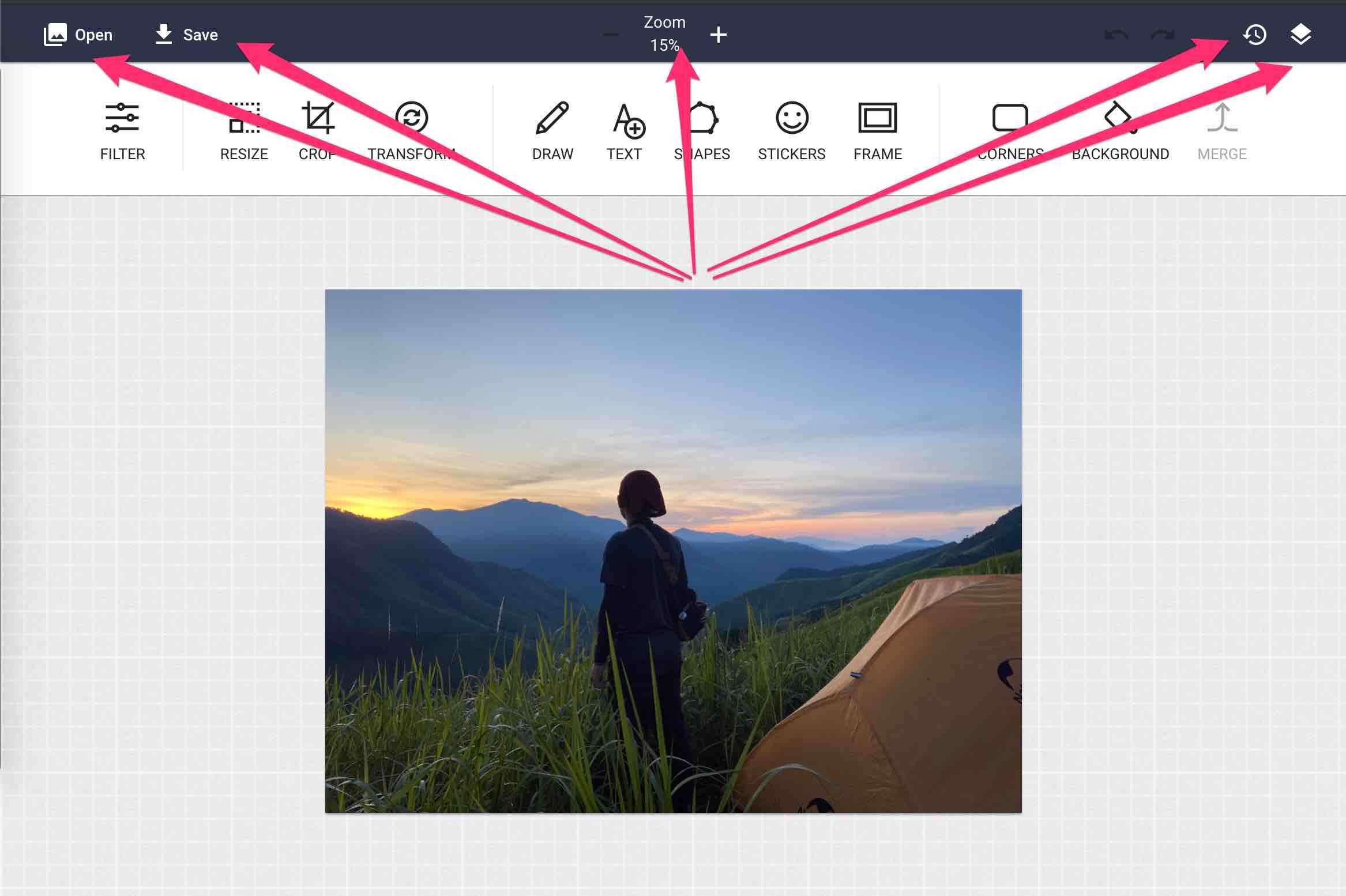Click the Save download button
This screenshot has width=1346, height=896.
(x=186, y=35)
